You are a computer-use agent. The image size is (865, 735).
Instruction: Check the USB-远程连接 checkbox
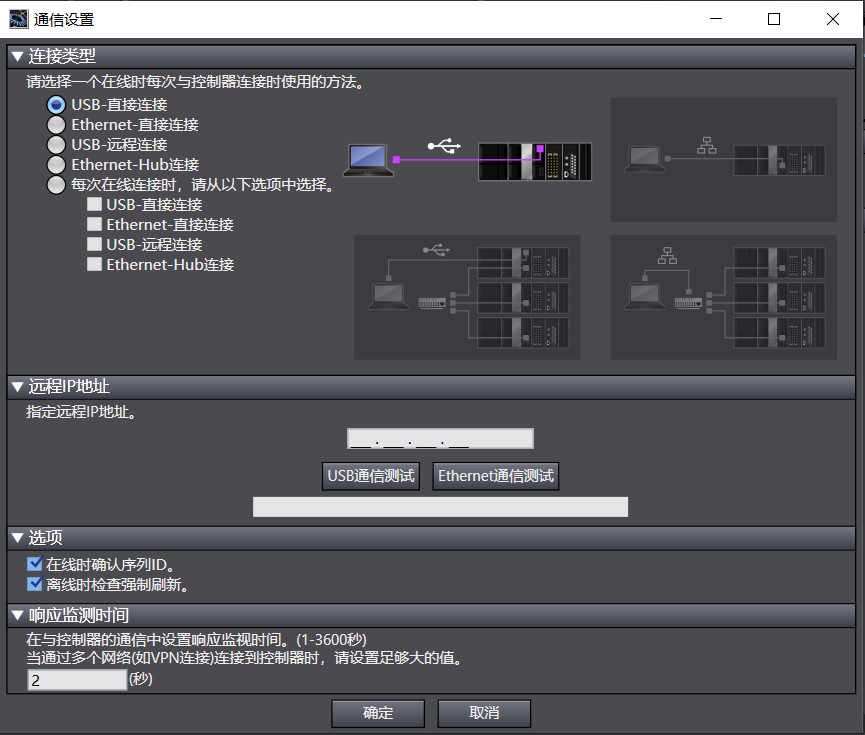point(95,244)
